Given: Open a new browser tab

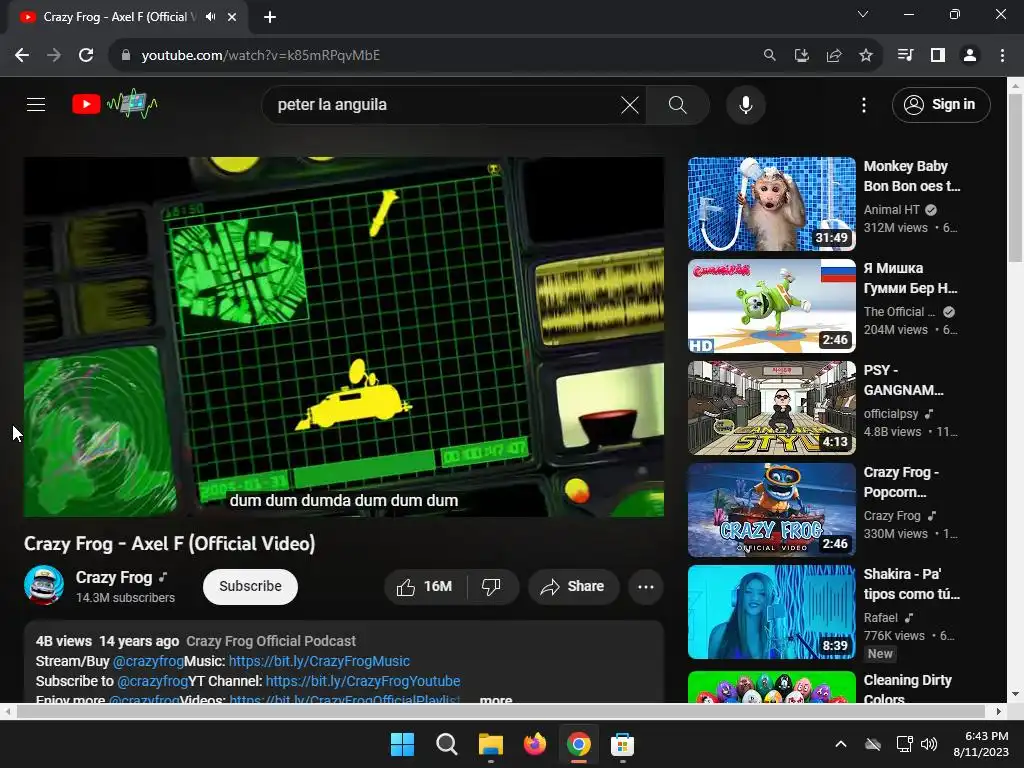Looking at the screenshot, I should (270, 17).
